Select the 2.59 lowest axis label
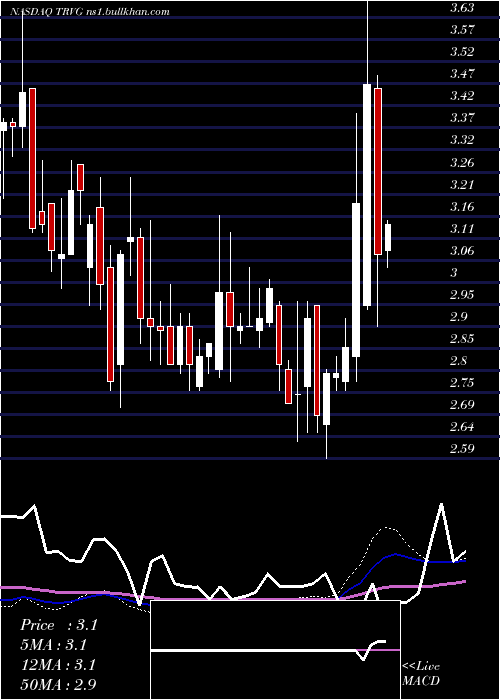500x700 pixels. [x=462, y=449]
